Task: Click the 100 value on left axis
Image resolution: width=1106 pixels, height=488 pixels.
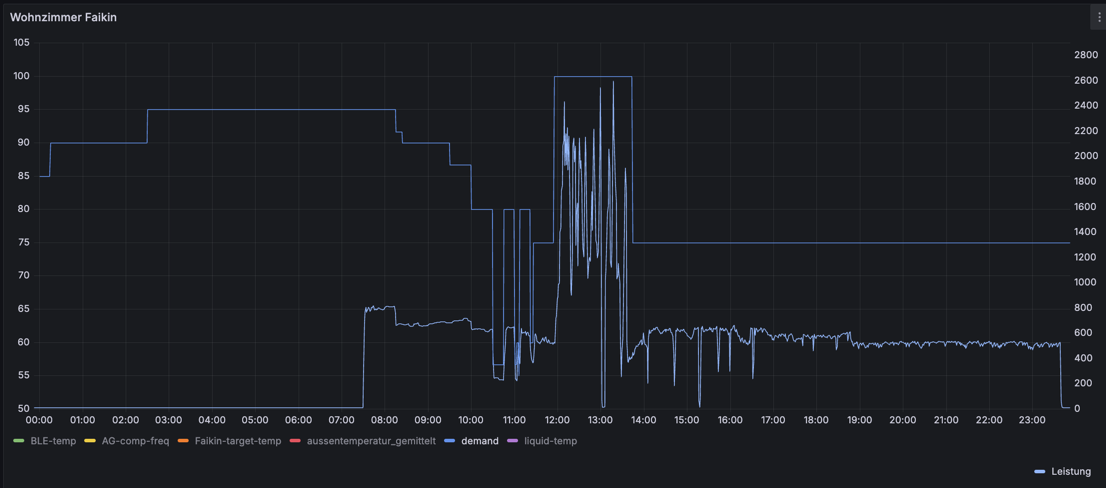Action: pyautogui.click(x=22, y=76)
